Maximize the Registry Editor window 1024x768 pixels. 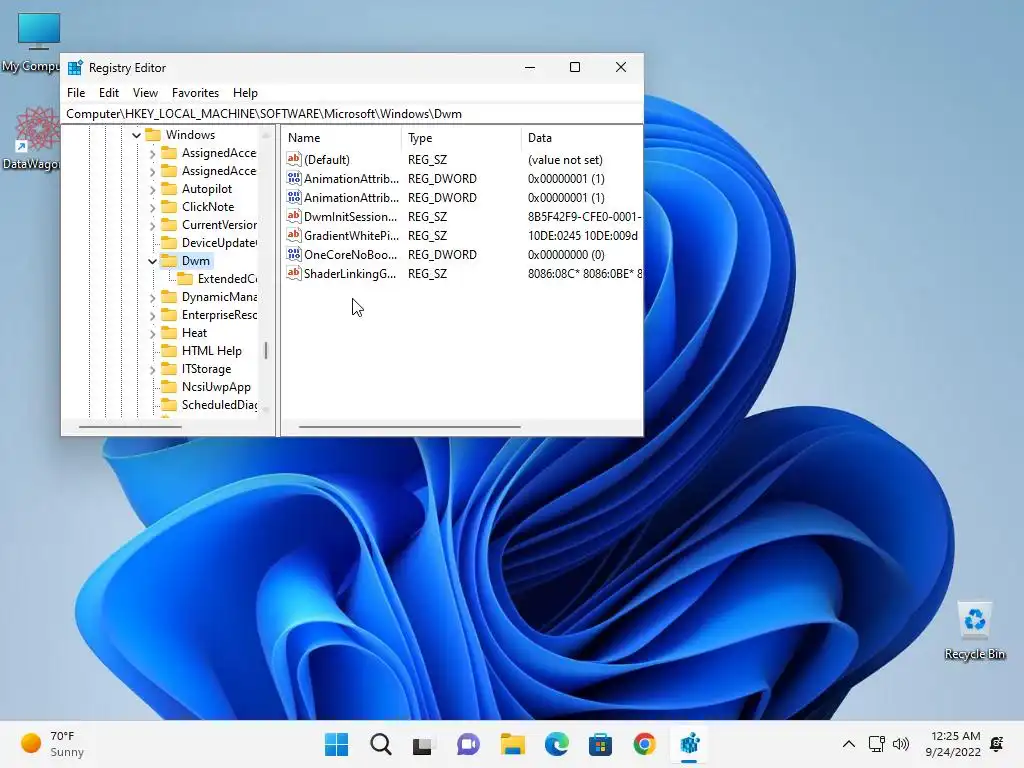click(x=575, y=67)
